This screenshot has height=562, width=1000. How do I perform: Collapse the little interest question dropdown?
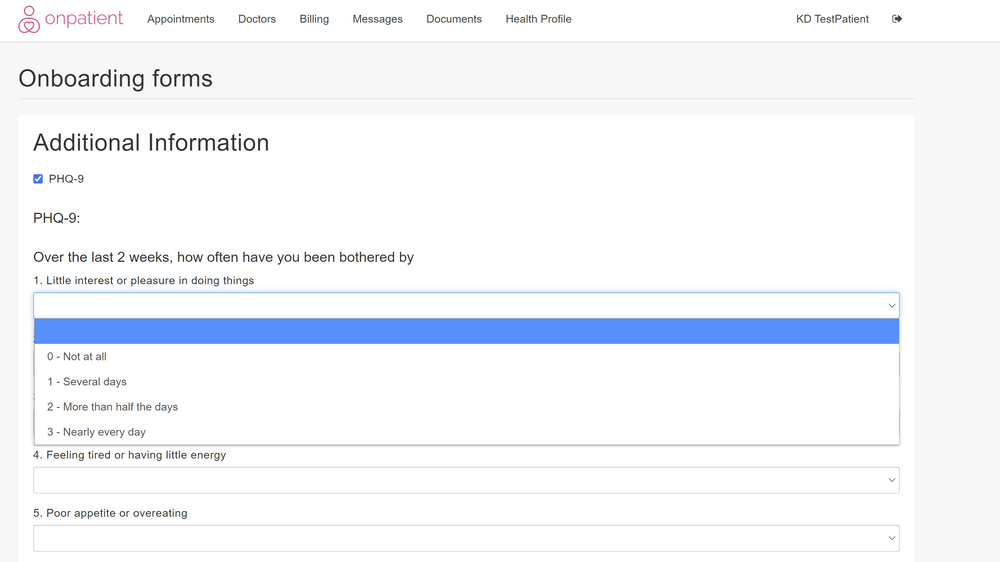[466, 305]
